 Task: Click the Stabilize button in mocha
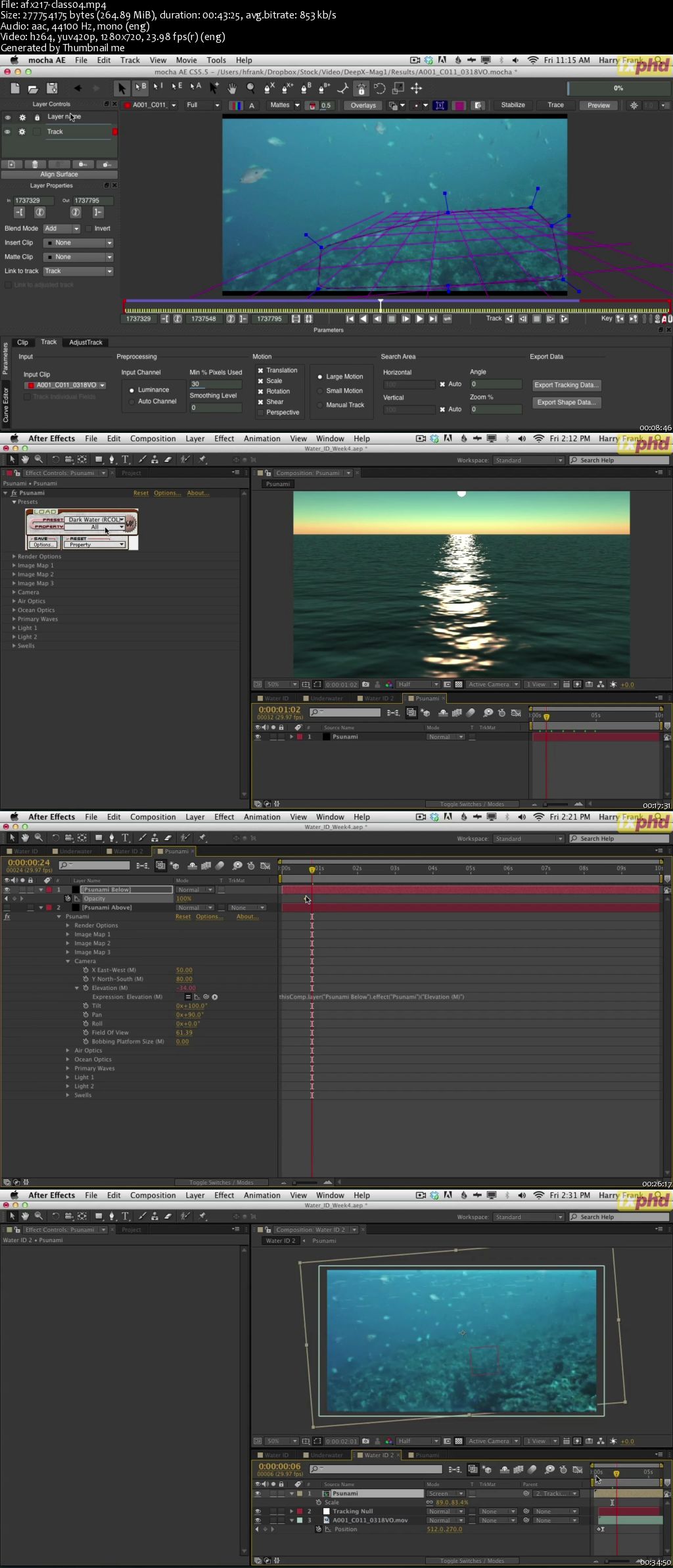(x=513, y=105)
